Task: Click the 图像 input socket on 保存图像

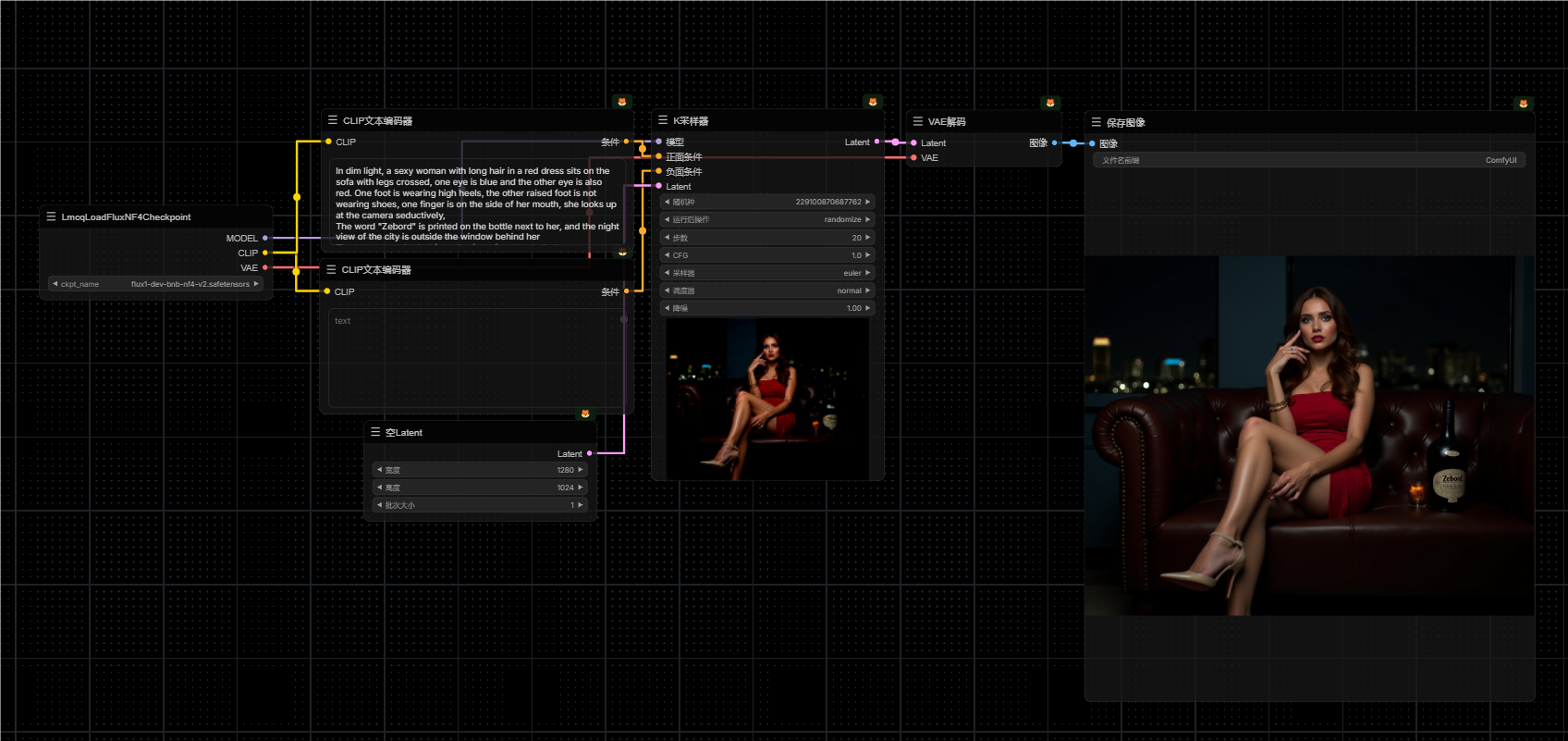Action: tap(1092, 143)
